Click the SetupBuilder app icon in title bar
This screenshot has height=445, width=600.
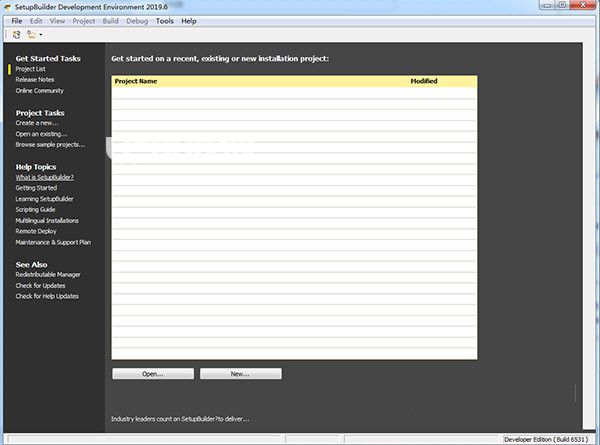8,7
